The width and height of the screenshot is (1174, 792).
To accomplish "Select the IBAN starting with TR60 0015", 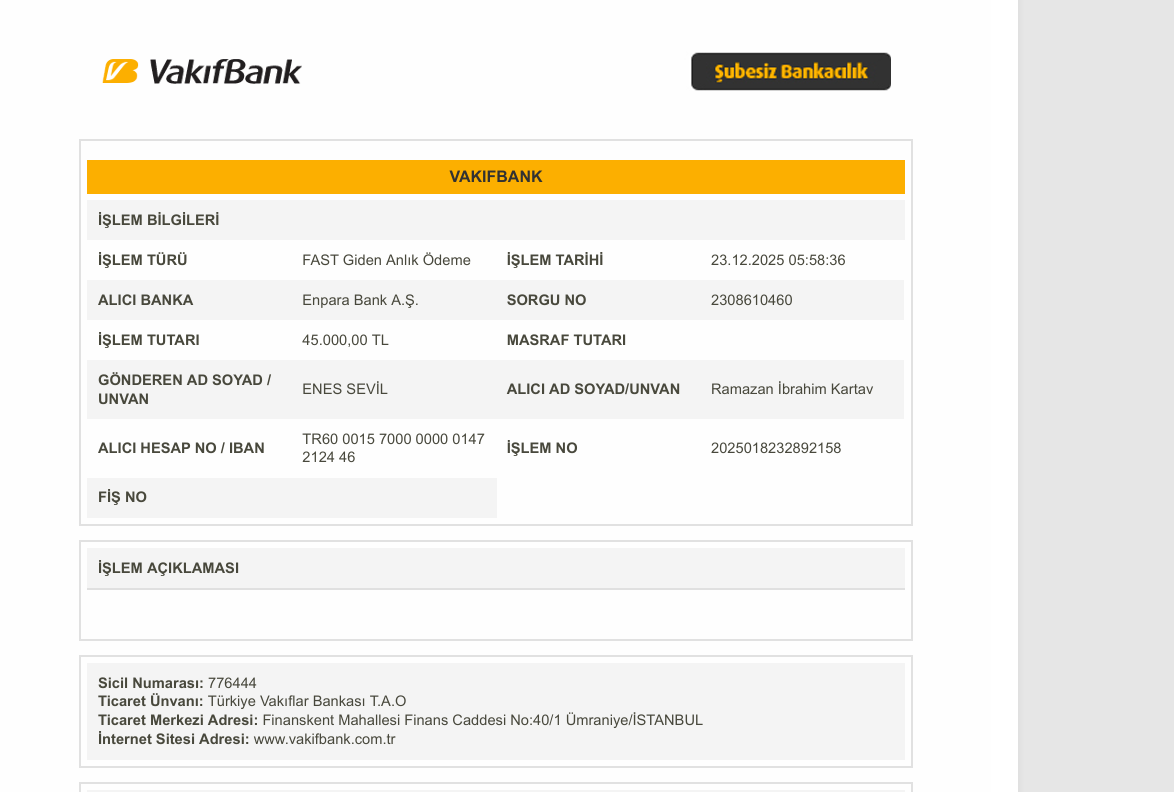I will [x=393, y=448].
